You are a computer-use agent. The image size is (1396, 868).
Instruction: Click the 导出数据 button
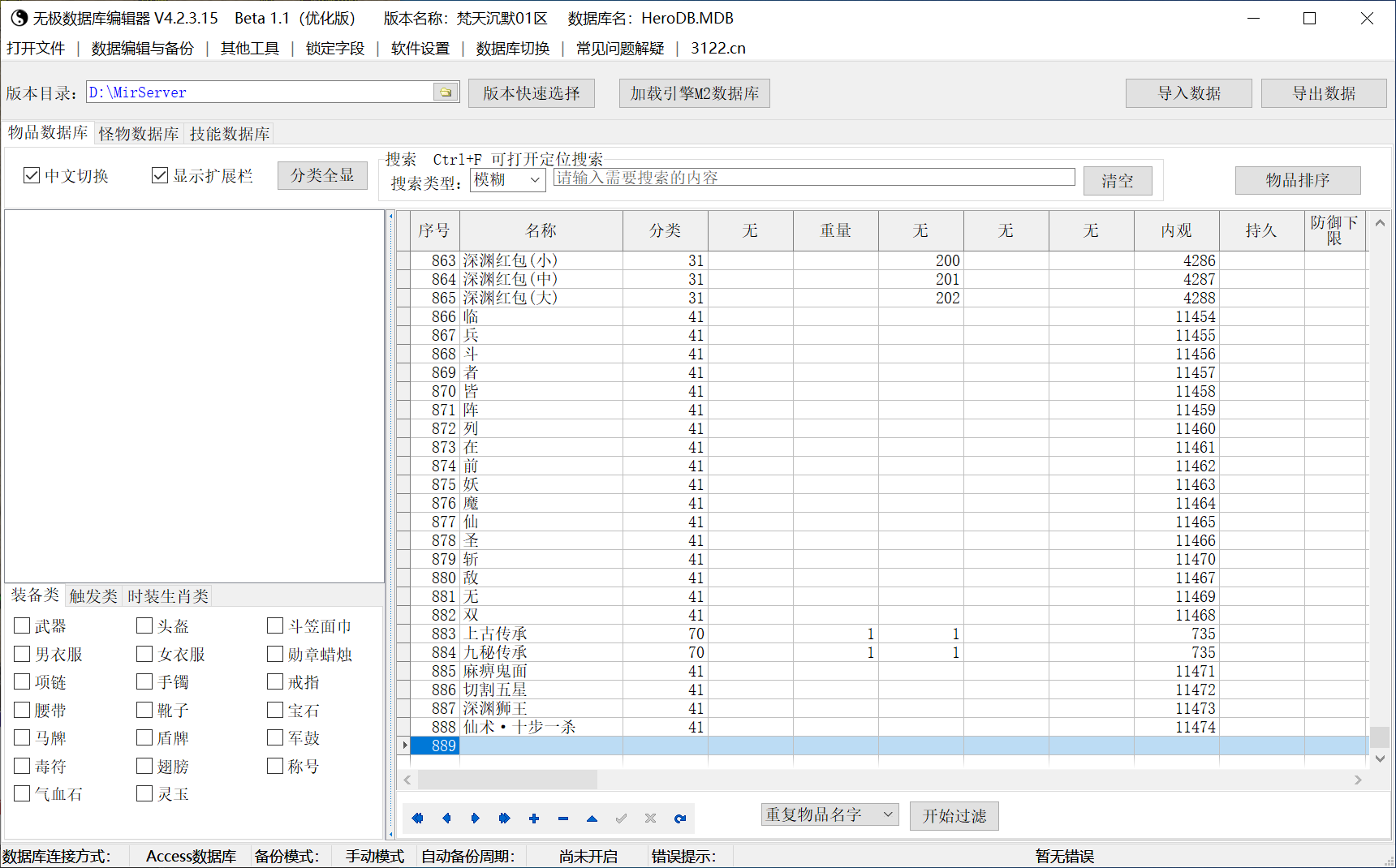(1325, 93)
